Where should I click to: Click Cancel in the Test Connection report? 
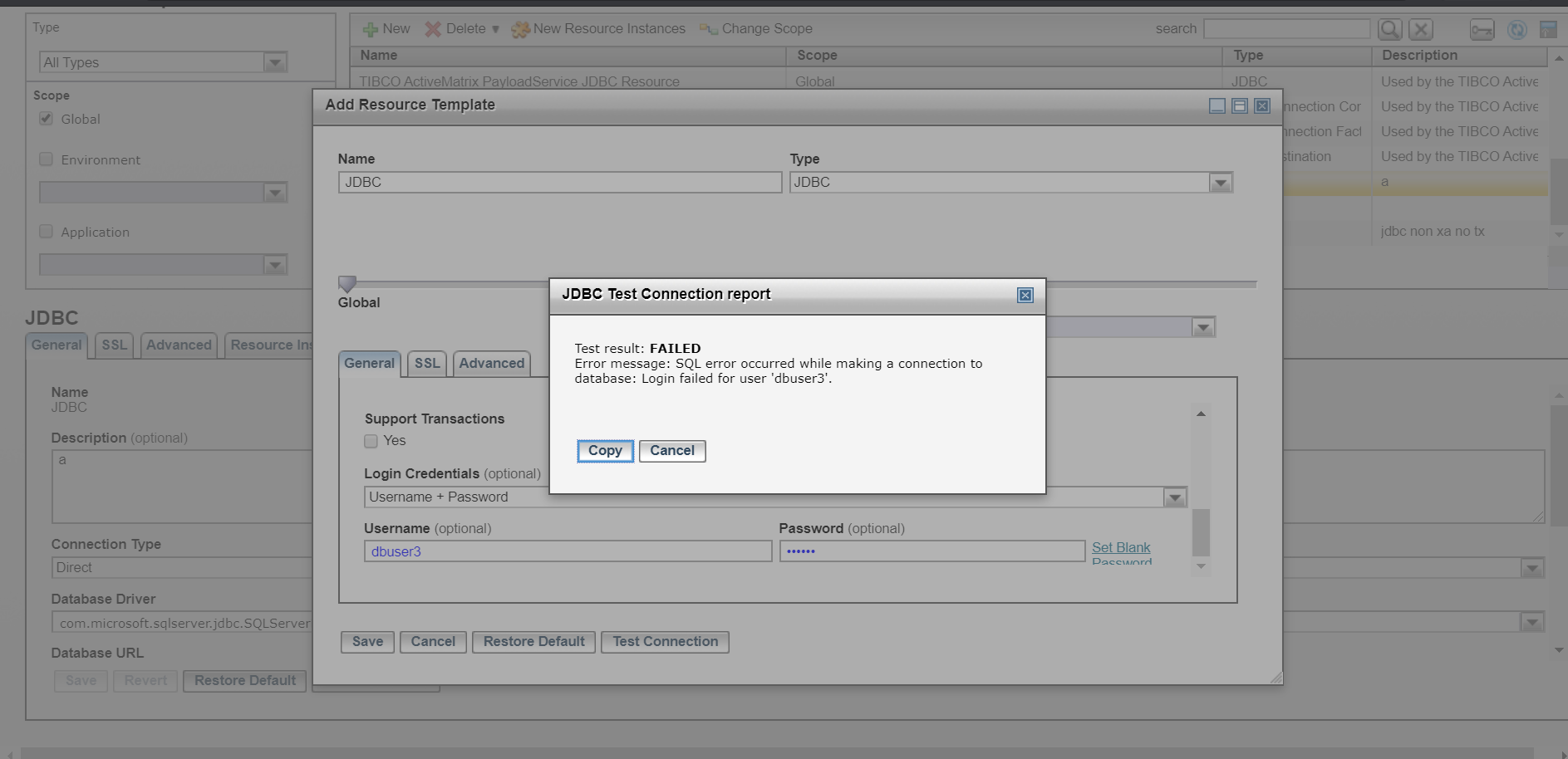[x=672, y=451]
